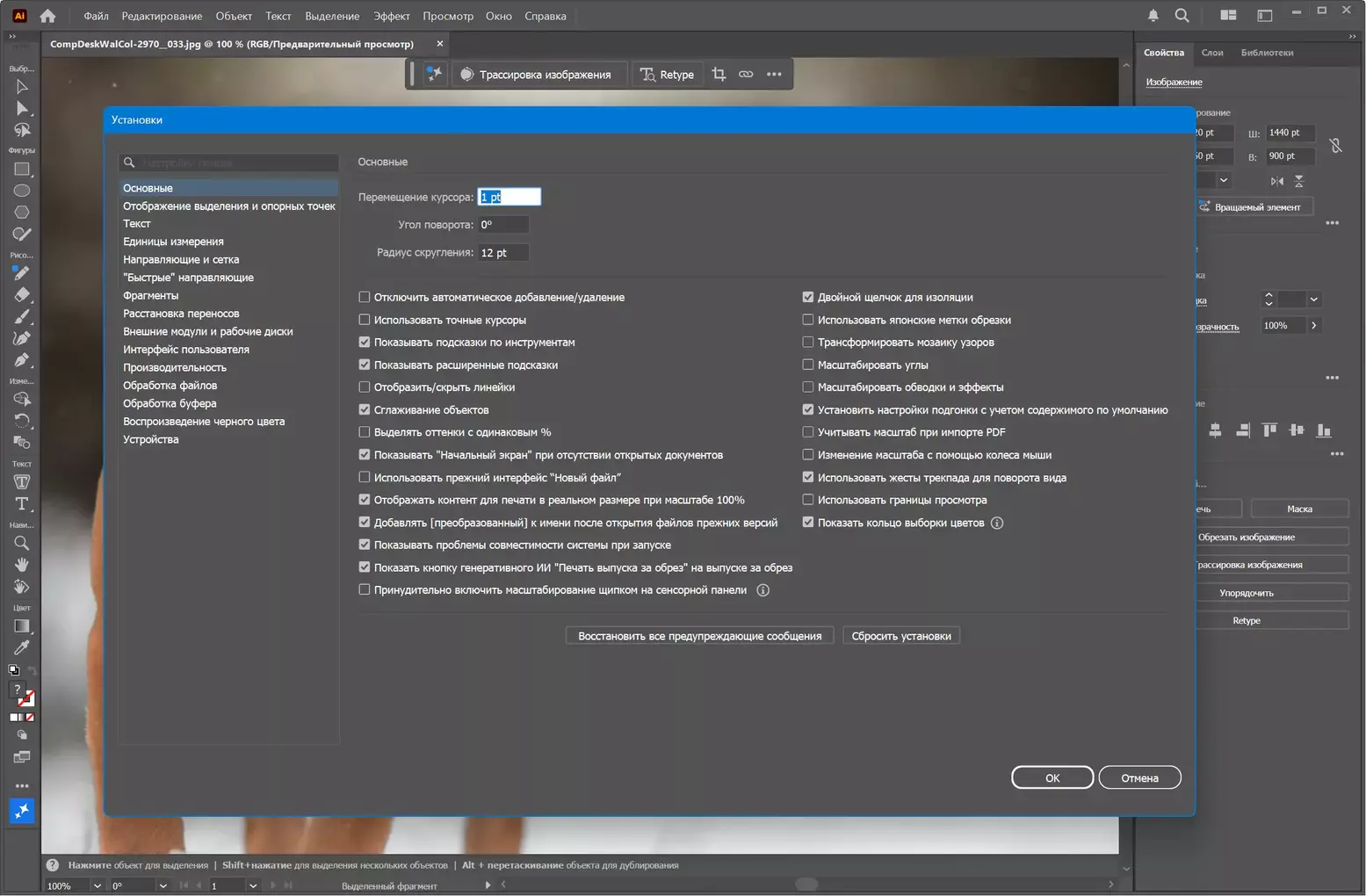Select the Hand tool

coord(21,565)
